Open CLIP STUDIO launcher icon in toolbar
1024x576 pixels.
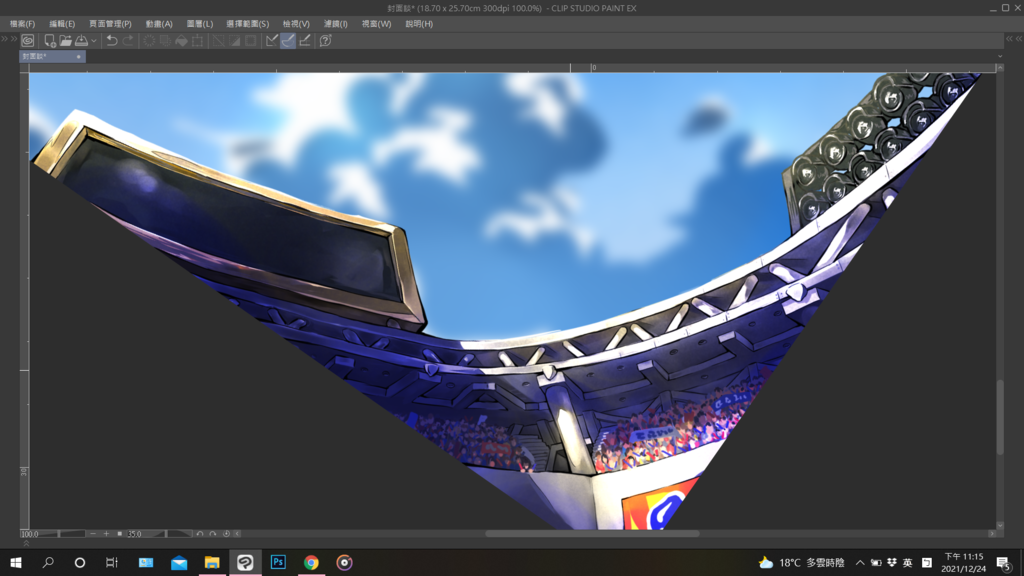pos(27,40)
